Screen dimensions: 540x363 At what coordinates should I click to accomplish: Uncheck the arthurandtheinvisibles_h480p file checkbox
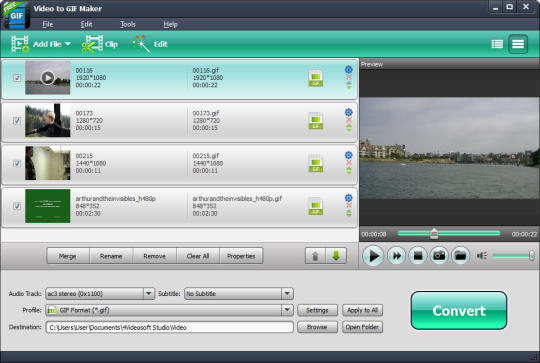tap(17, 206)
